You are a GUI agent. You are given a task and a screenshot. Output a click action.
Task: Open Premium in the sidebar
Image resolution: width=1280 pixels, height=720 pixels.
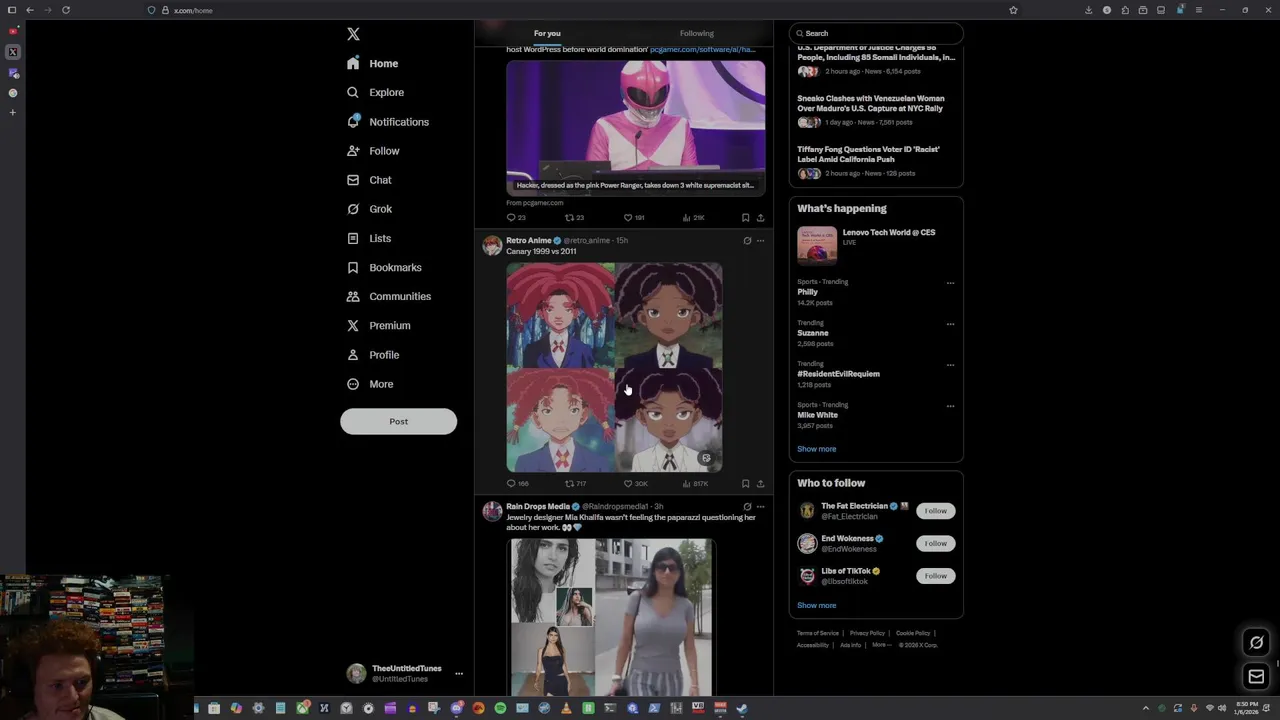378,325
